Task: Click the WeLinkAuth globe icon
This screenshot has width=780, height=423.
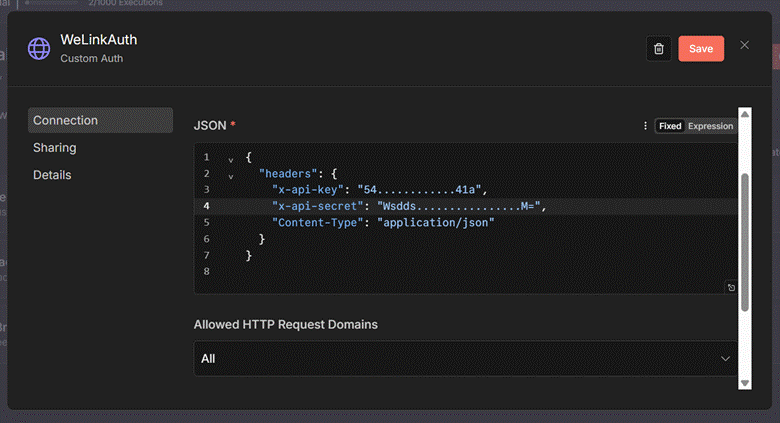Action: [39, 48]
